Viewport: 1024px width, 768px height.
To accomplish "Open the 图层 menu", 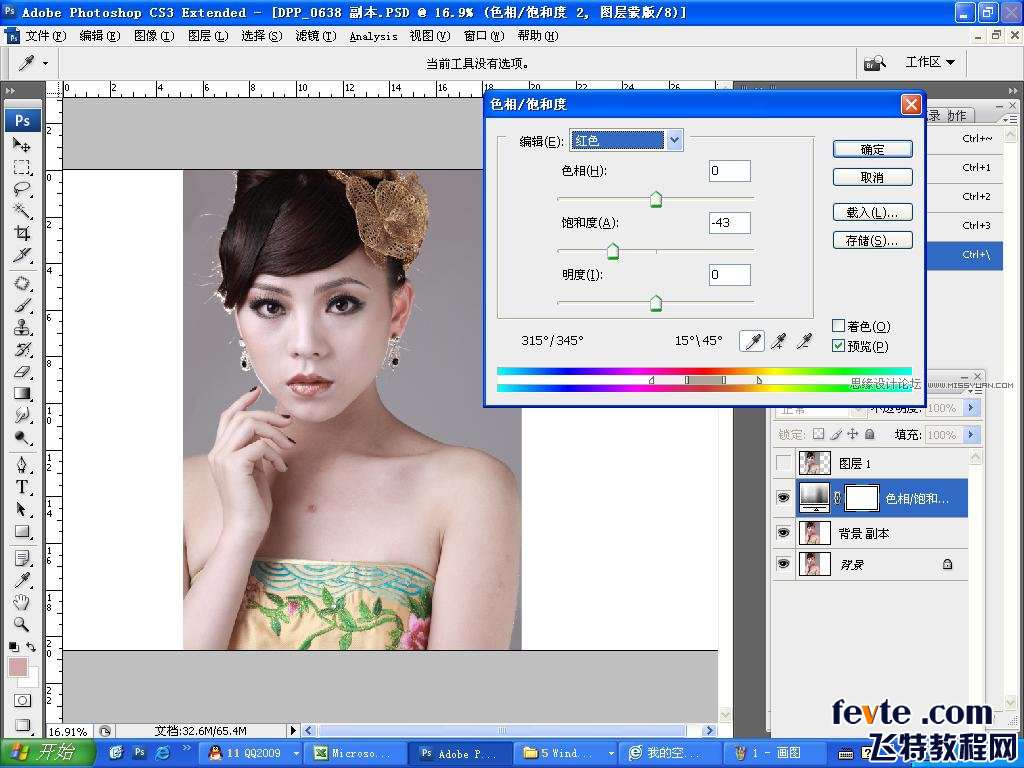I will click(208, 36).
